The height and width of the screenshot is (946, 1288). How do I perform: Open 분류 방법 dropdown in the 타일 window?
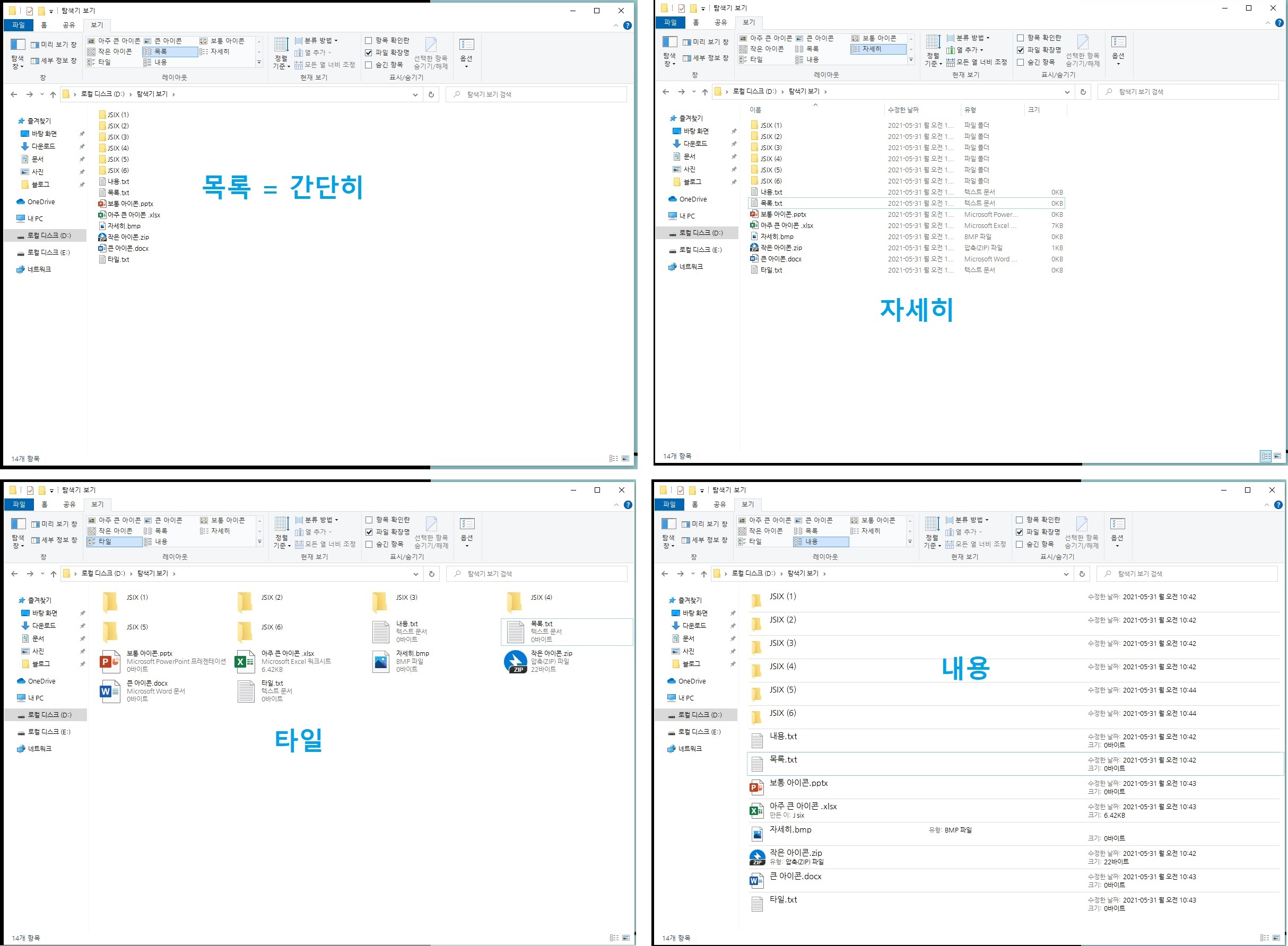pyautogui.click(x=321, y=520)
